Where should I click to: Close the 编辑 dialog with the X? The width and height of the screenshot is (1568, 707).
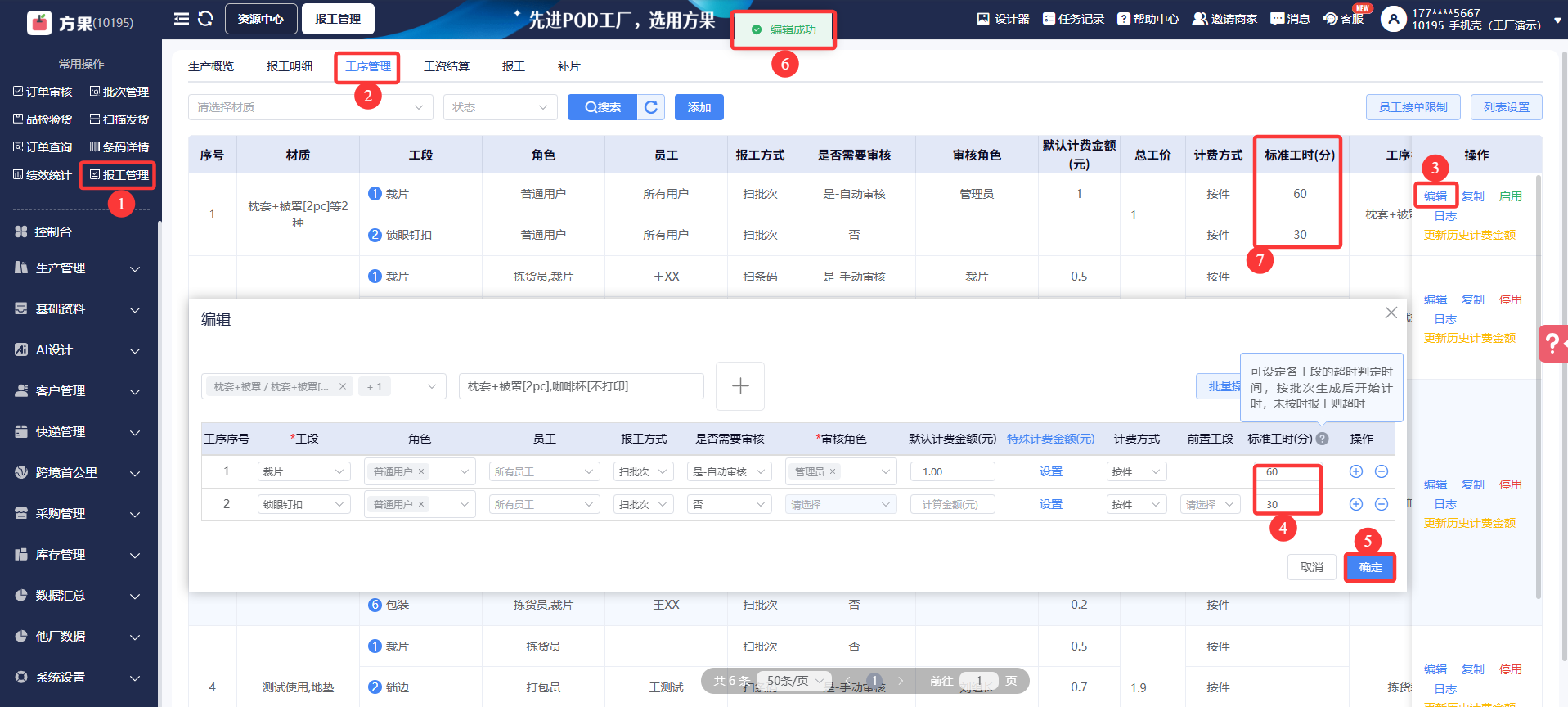point(1391,313)
